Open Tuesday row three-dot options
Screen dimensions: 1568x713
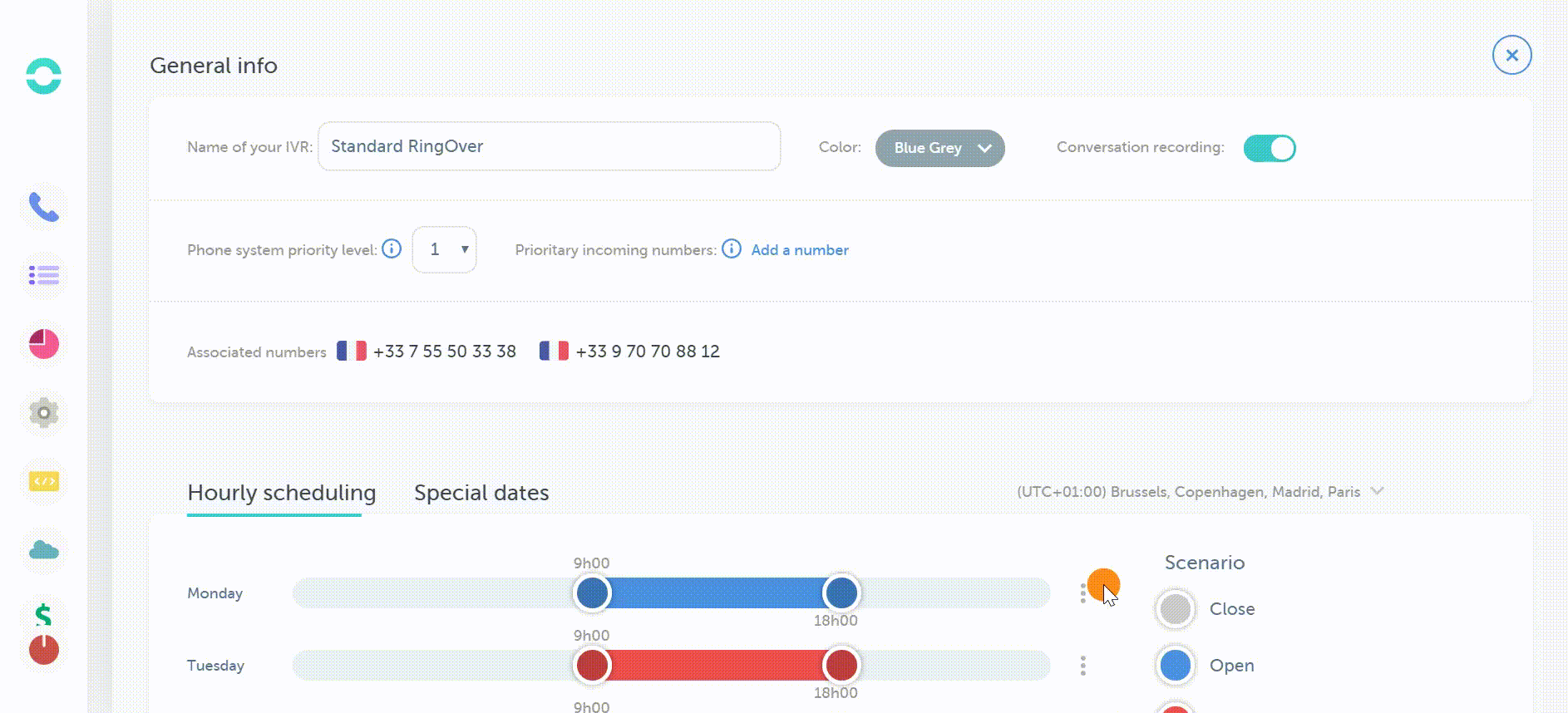coord(1082,666)
